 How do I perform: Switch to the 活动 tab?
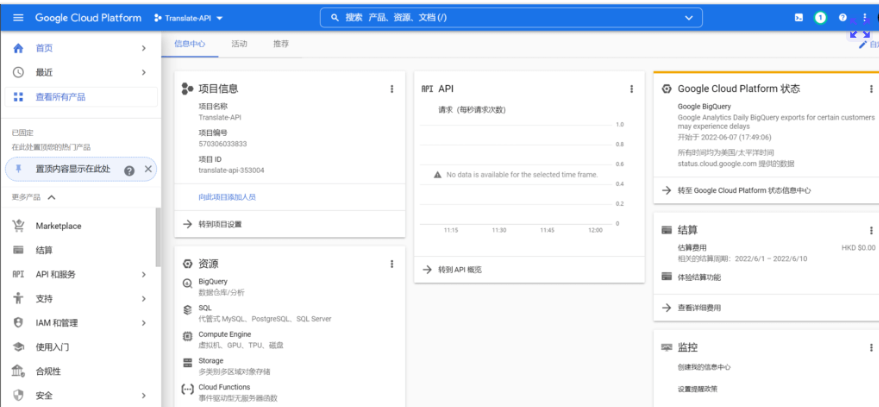239,44
